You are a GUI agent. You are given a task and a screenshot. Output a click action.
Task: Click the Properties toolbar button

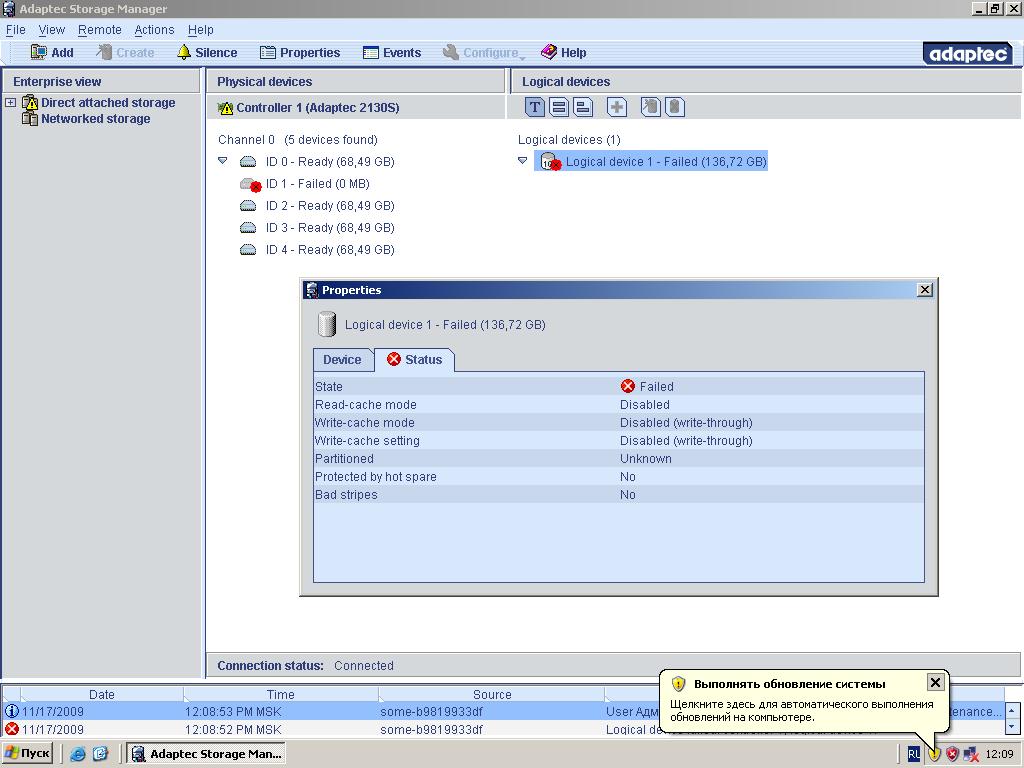(299, 53)
